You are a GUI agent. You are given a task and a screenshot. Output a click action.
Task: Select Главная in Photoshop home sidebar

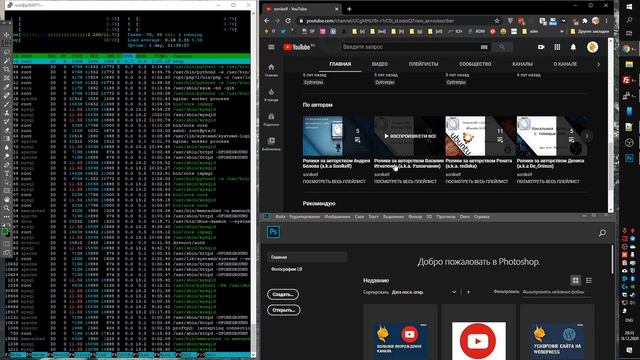[307, 257]
